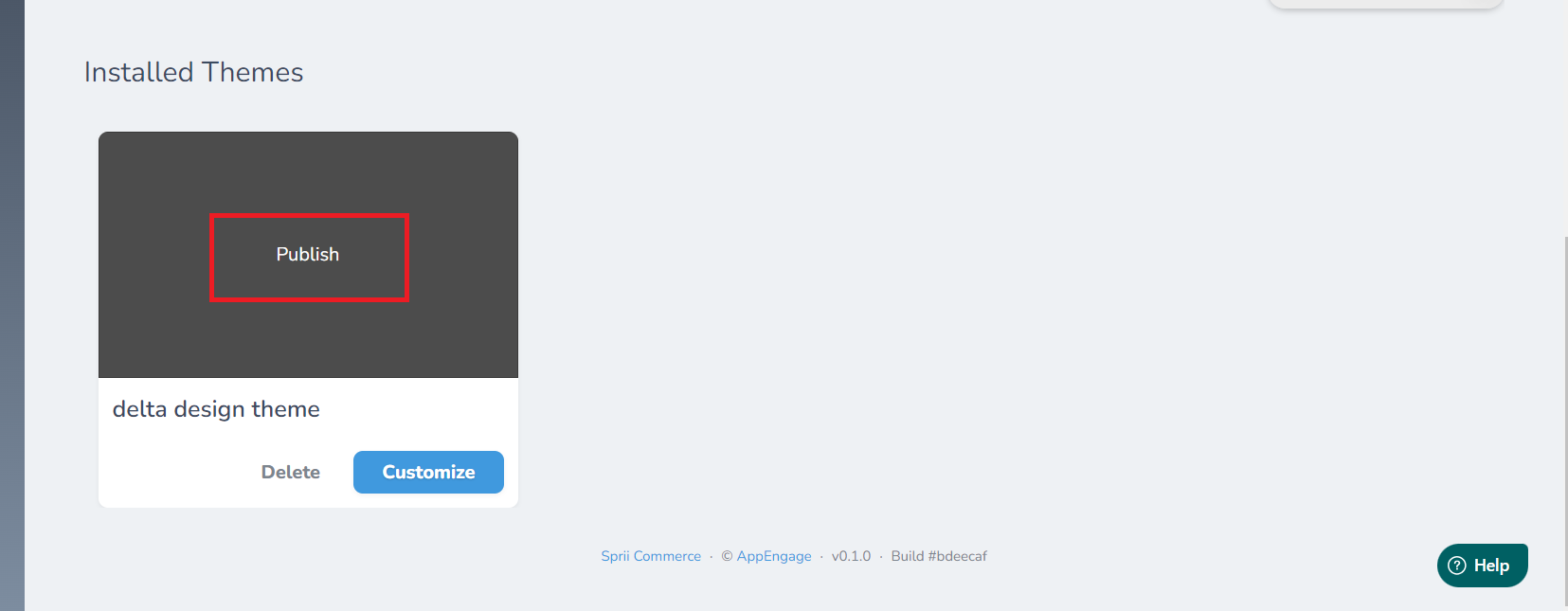Click the collapsed left sidebar strip
Viewport: 1568px width, 611px height.
(12, 305)
